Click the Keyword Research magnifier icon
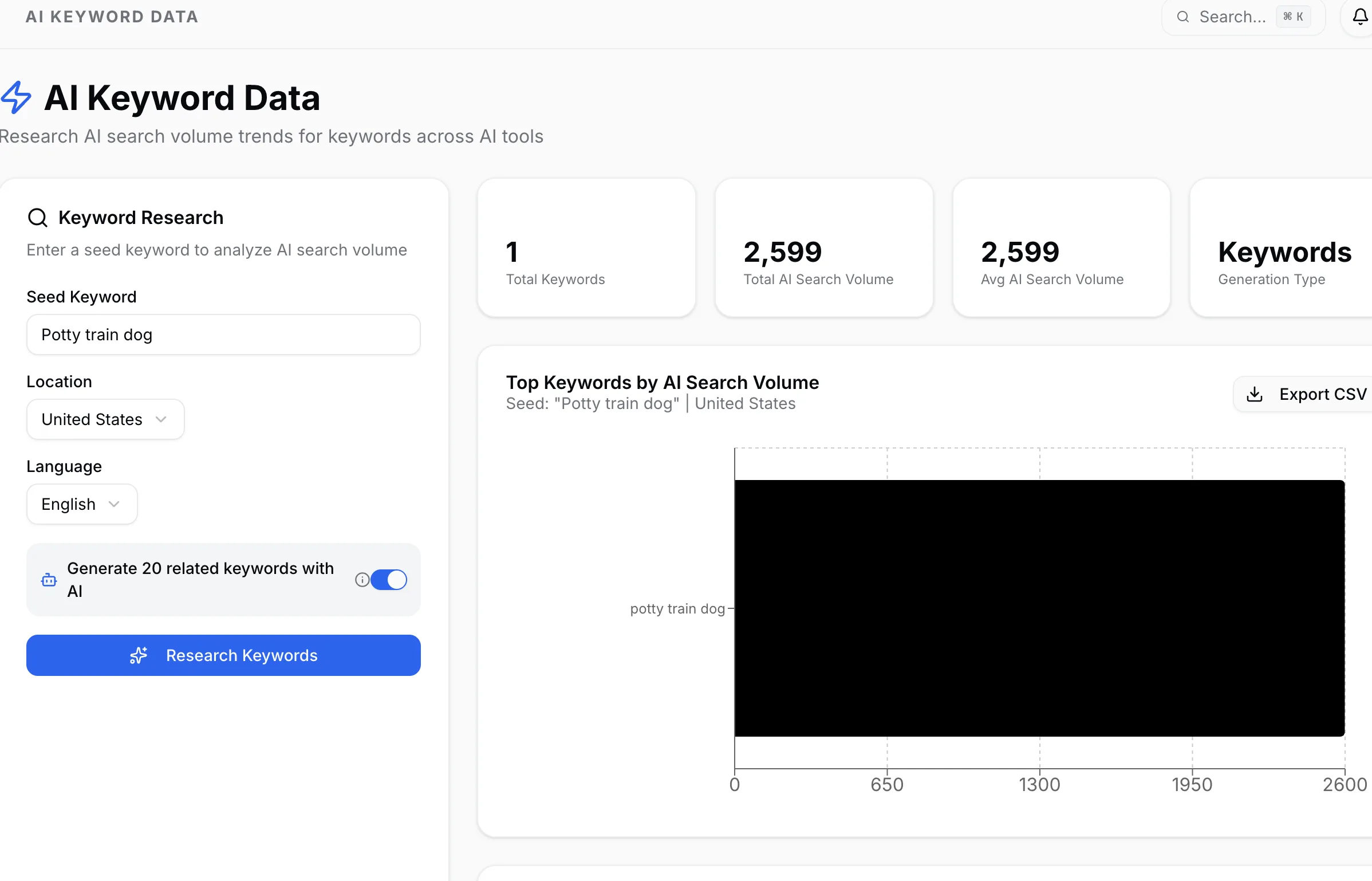 [38, 218]
